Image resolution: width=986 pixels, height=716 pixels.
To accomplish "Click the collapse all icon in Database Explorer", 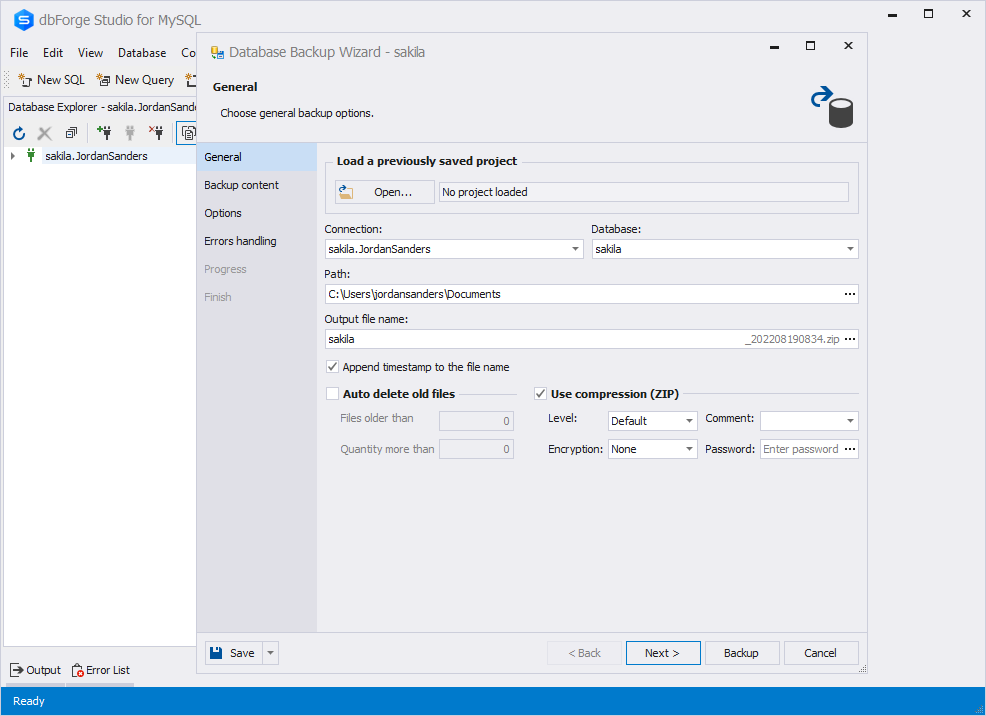I will click(71, 133).
